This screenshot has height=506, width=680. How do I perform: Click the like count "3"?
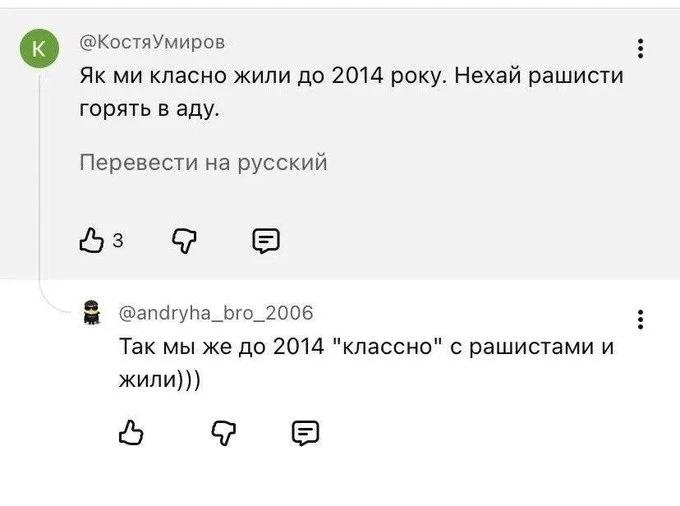118,240
